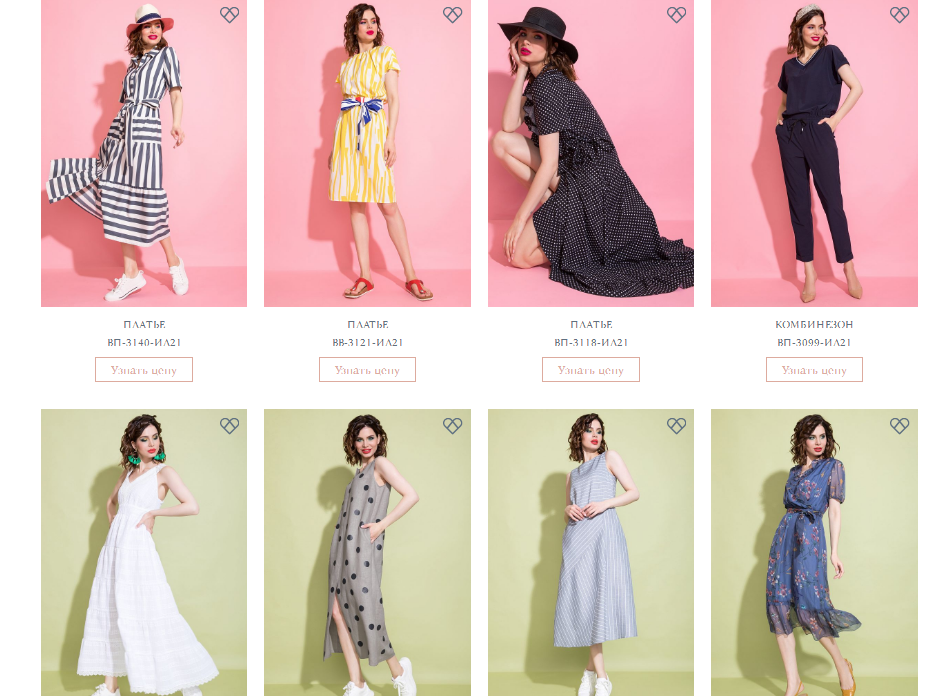Select the white maxi dress image
Viewport: 939px width, 696px height.
tap(144, 560)
